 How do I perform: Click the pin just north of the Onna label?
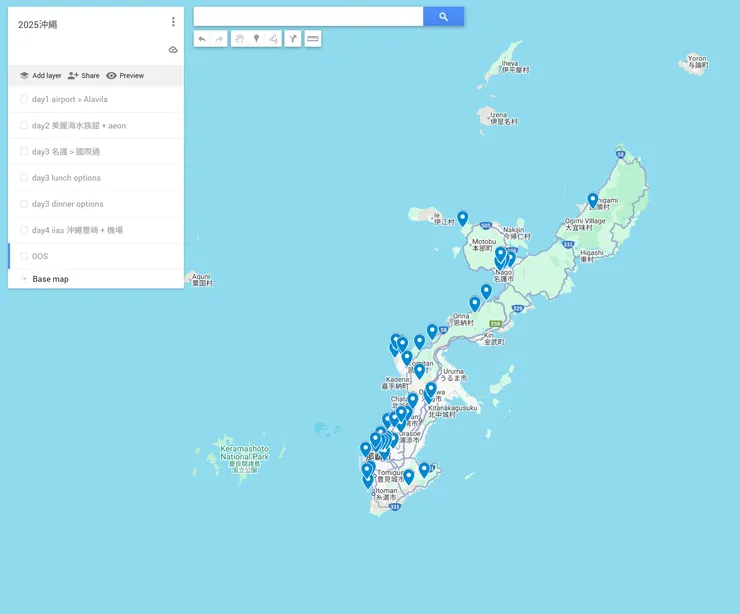(475, 303)
